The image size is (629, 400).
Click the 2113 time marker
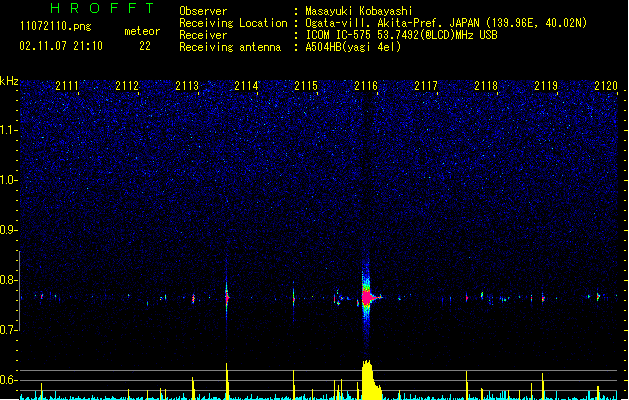pos(187,86)
